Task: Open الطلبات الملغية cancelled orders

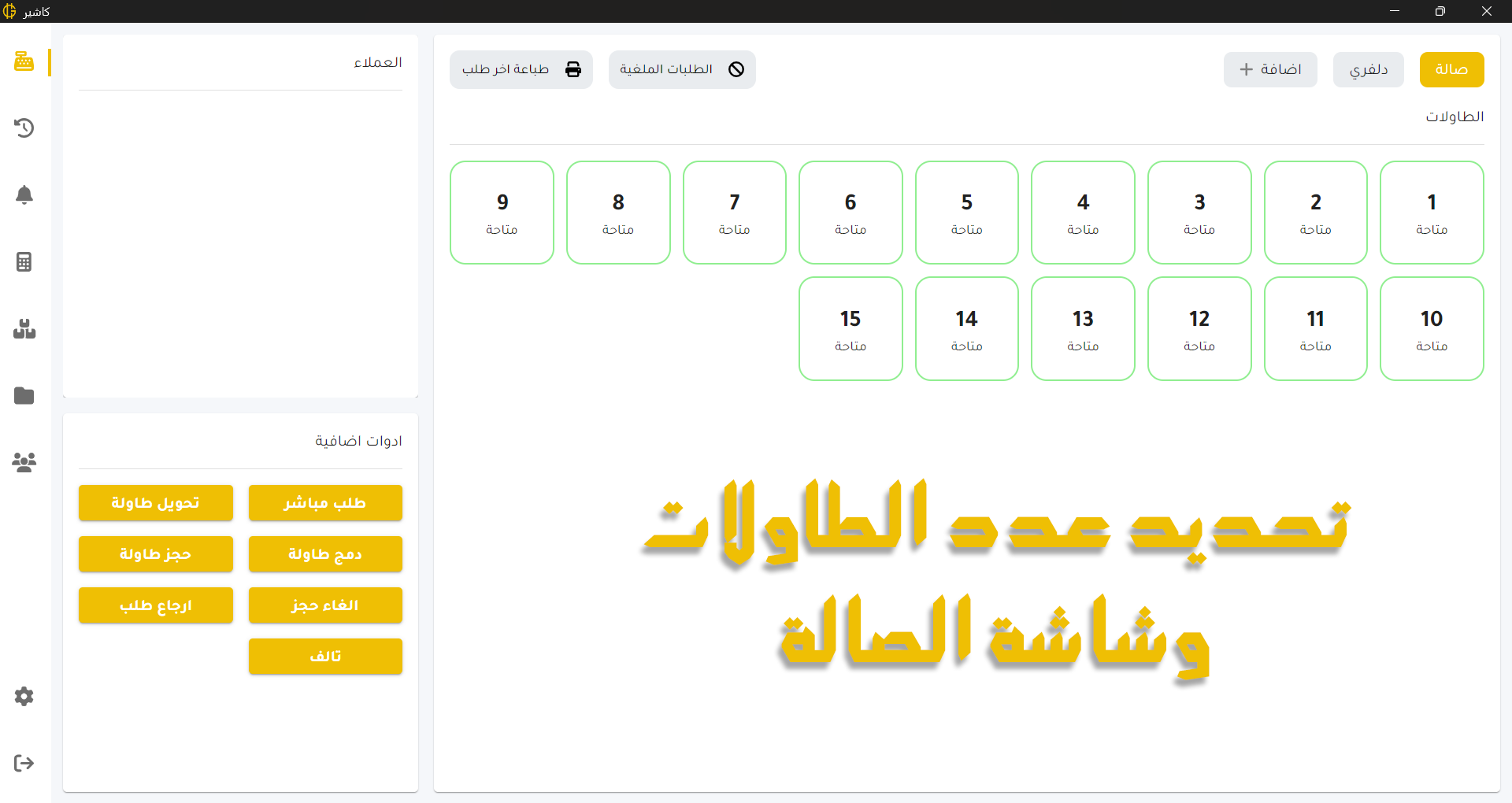Action: pyautogui.click(x=681, y=69)
